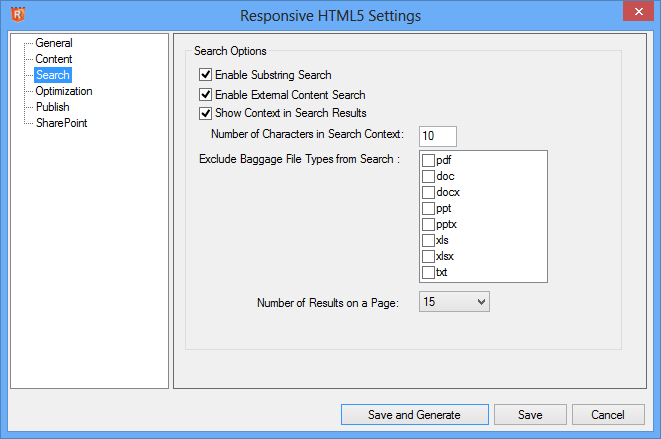The height and width of the screenshot is (439, 661).
Task: Select the Search tree item
Action: 52,75
